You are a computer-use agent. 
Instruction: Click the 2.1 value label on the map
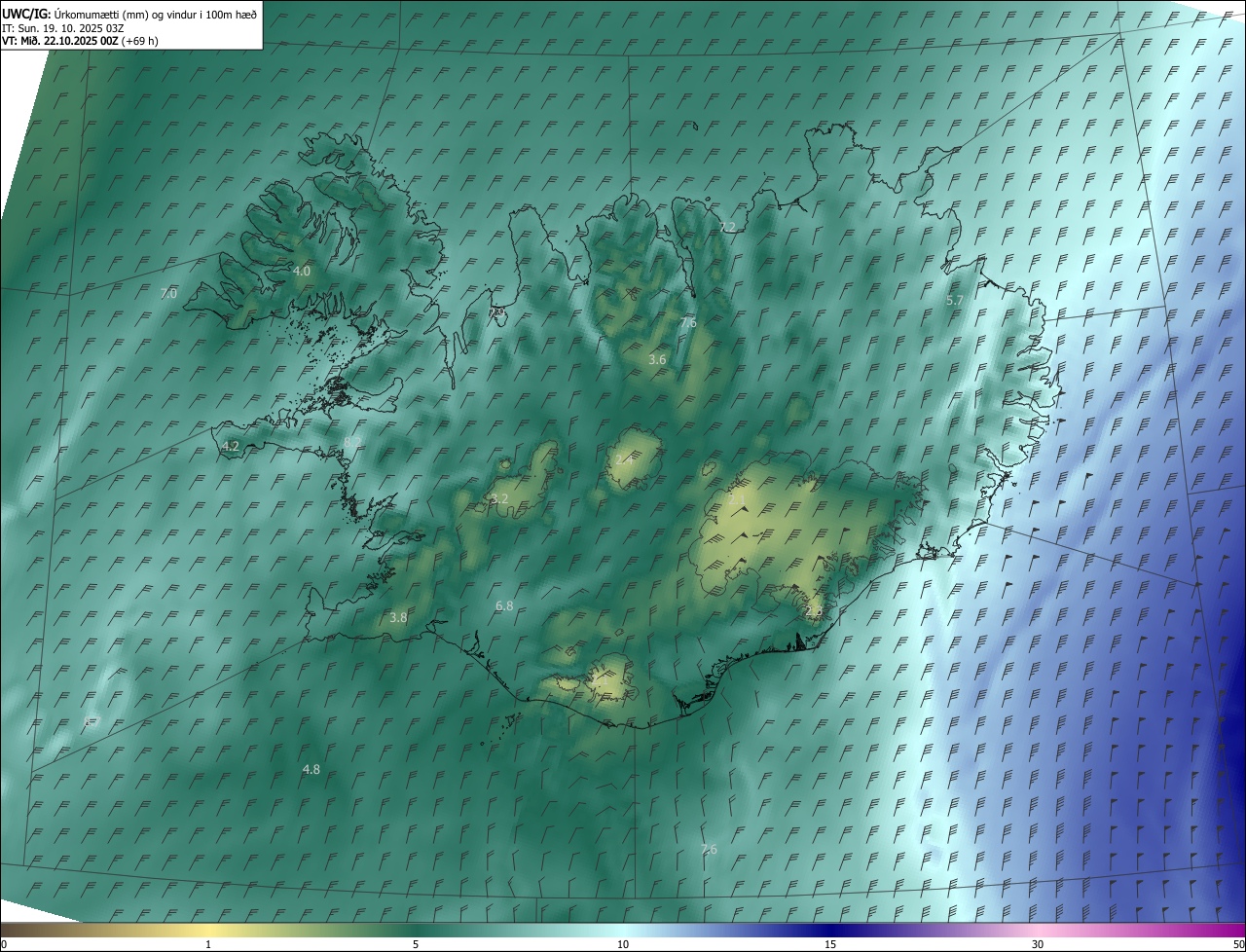[737, 499]
